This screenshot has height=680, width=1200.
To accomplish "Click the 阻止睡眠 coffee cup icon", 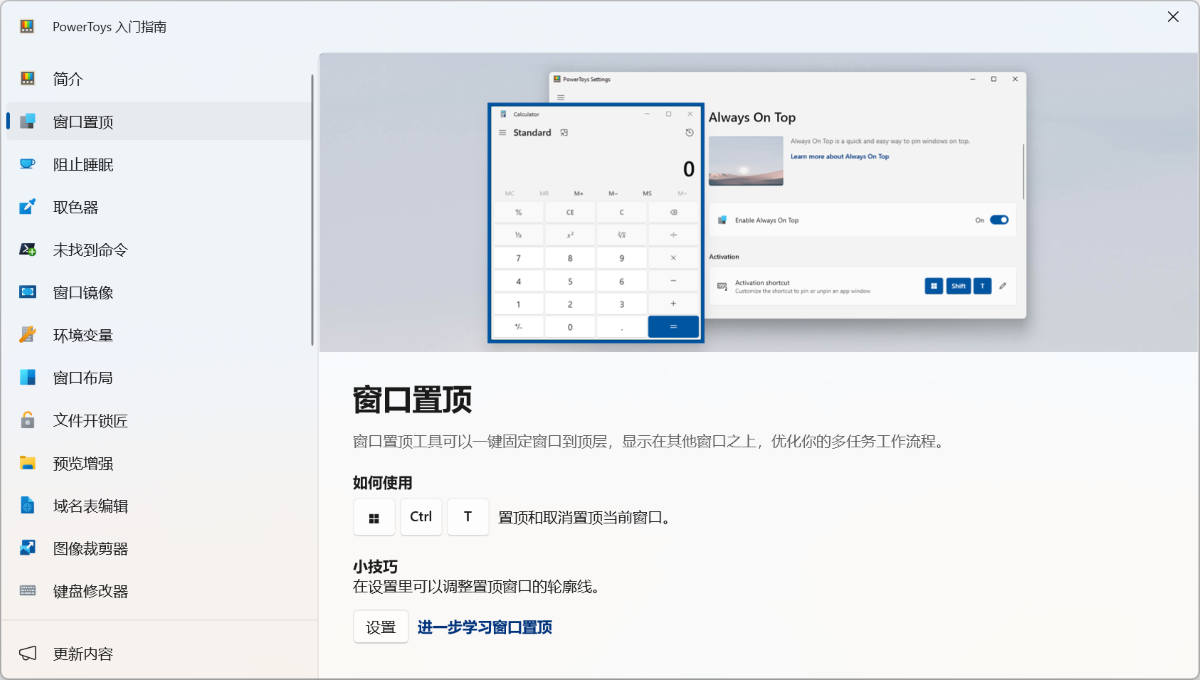I will click(28, 164).
